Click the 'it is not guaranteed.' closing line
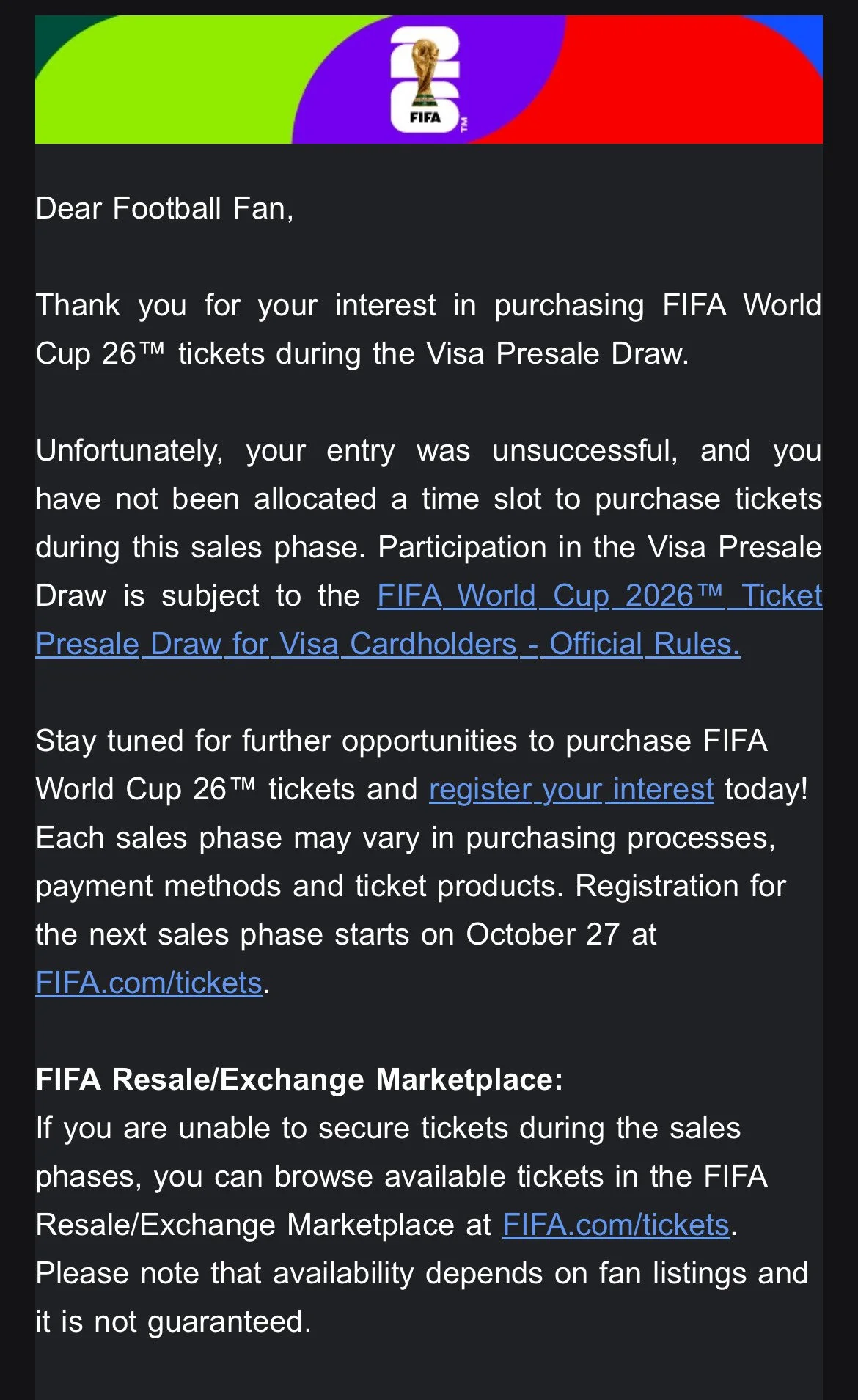Image resolution: width=858 pixels, height=1400 pixels. [x=174, y=1322]
